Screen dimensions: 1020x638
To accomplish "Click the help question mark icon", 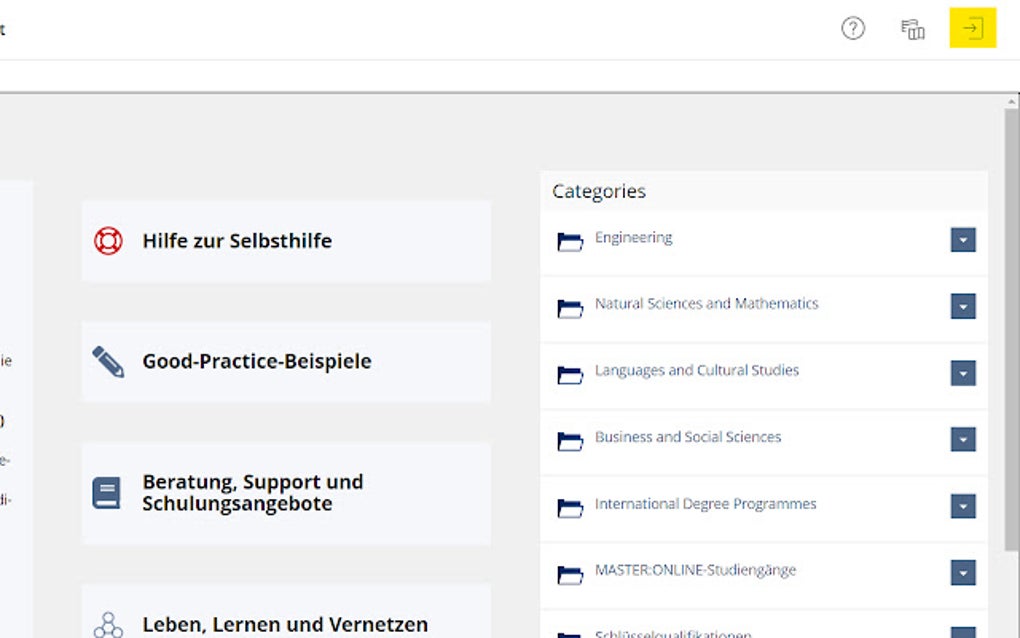I will click(852, 29).
